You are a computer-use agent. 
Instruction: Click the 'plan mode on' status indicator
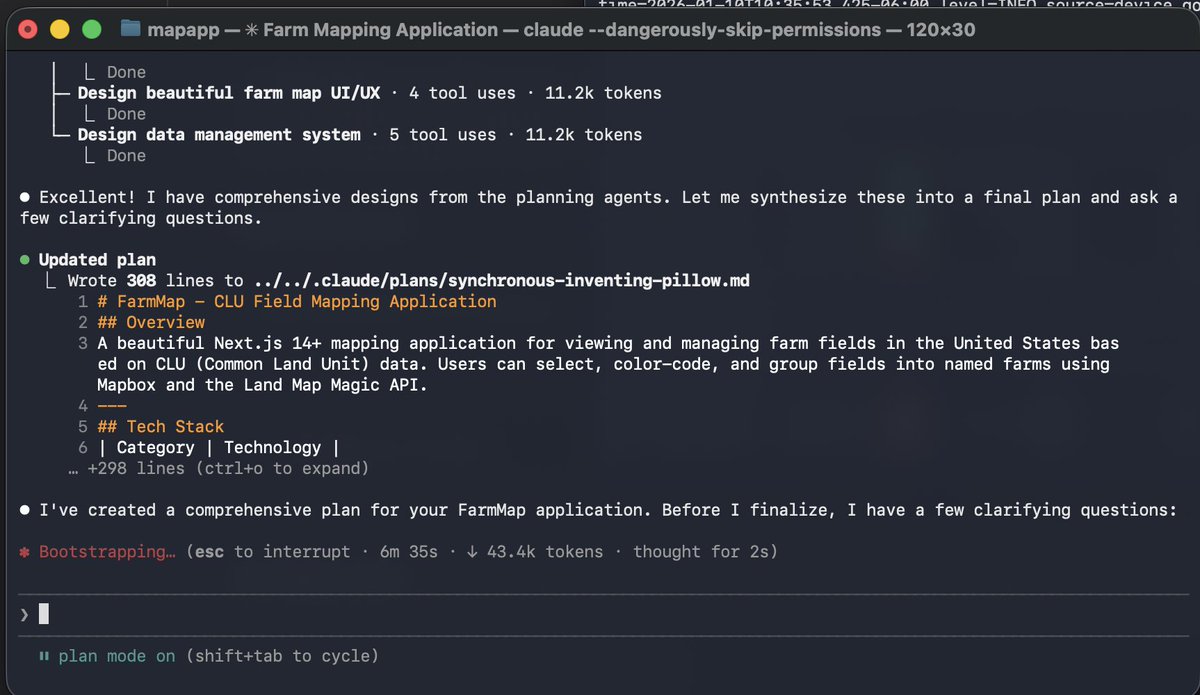(x=116, y=656)
